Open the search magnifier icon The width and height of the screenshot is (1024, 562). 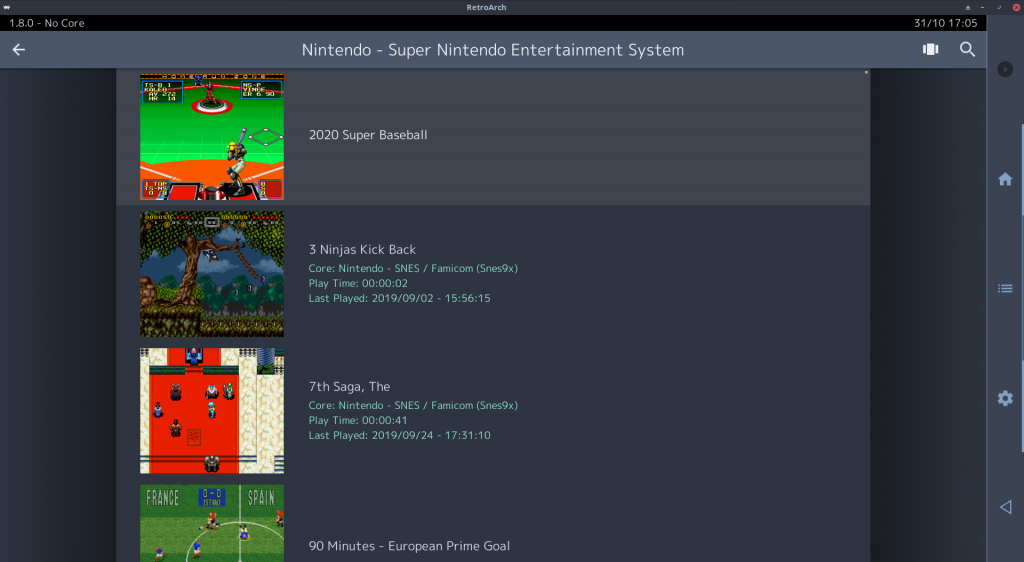tap(967, 50)
